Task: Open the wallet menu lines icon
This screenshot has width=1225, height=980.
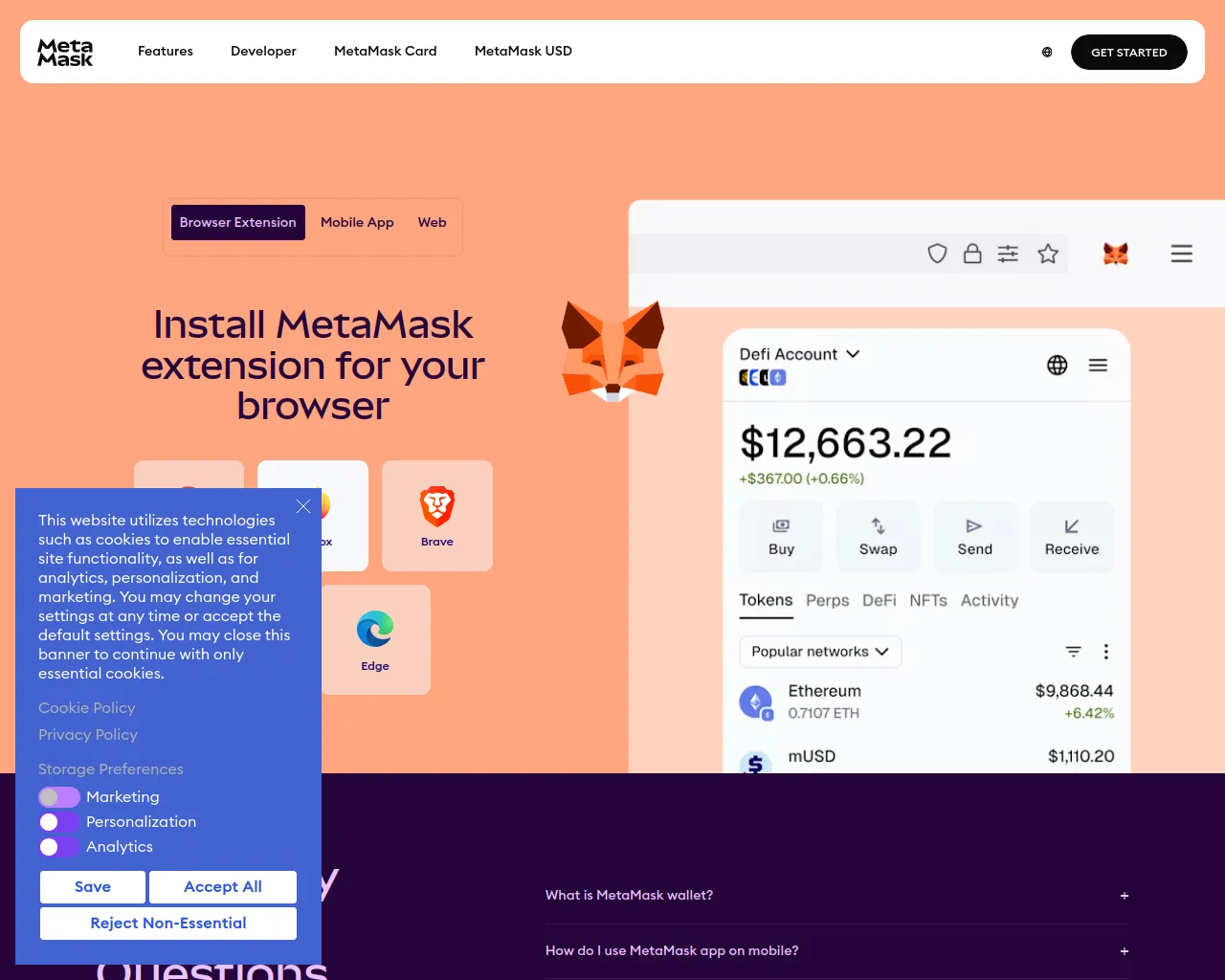Action: (1098, 365)
